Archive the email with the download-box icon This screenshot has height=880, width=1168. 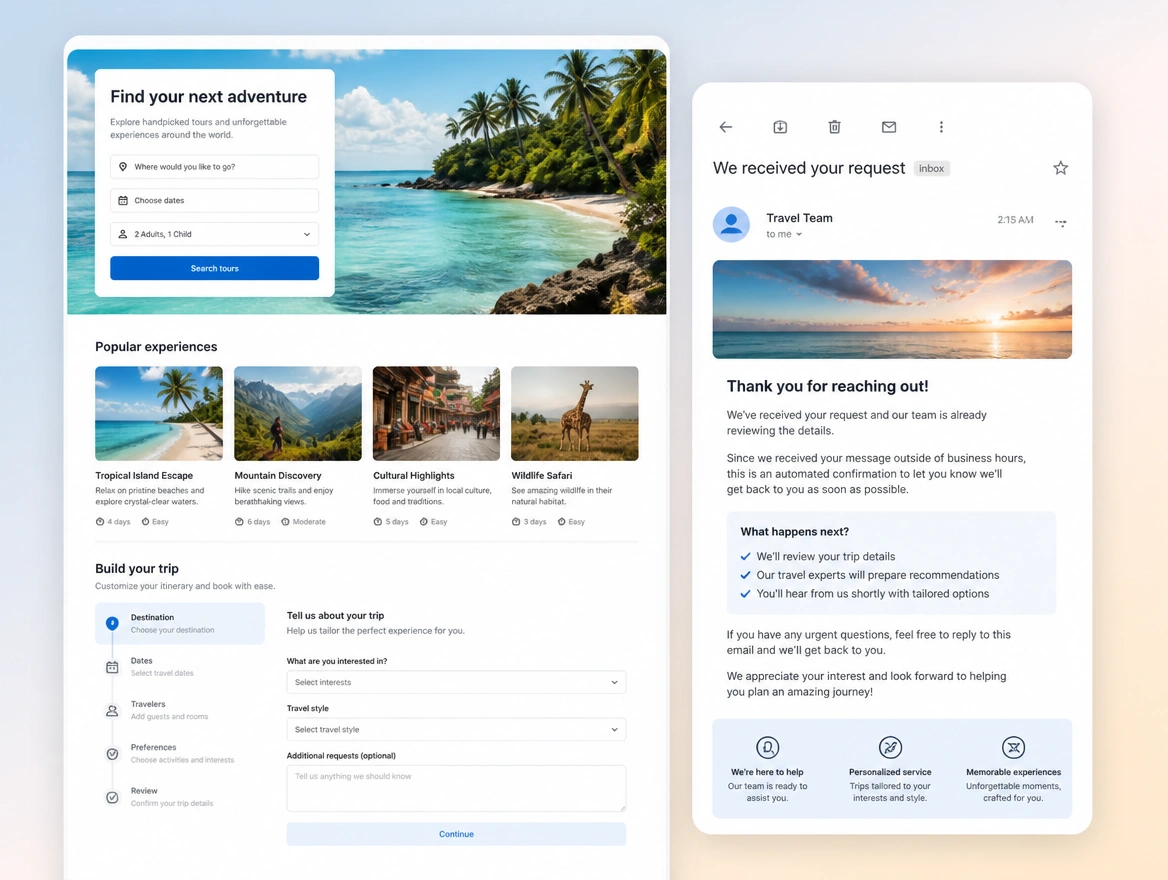click(x=780, y=127)
